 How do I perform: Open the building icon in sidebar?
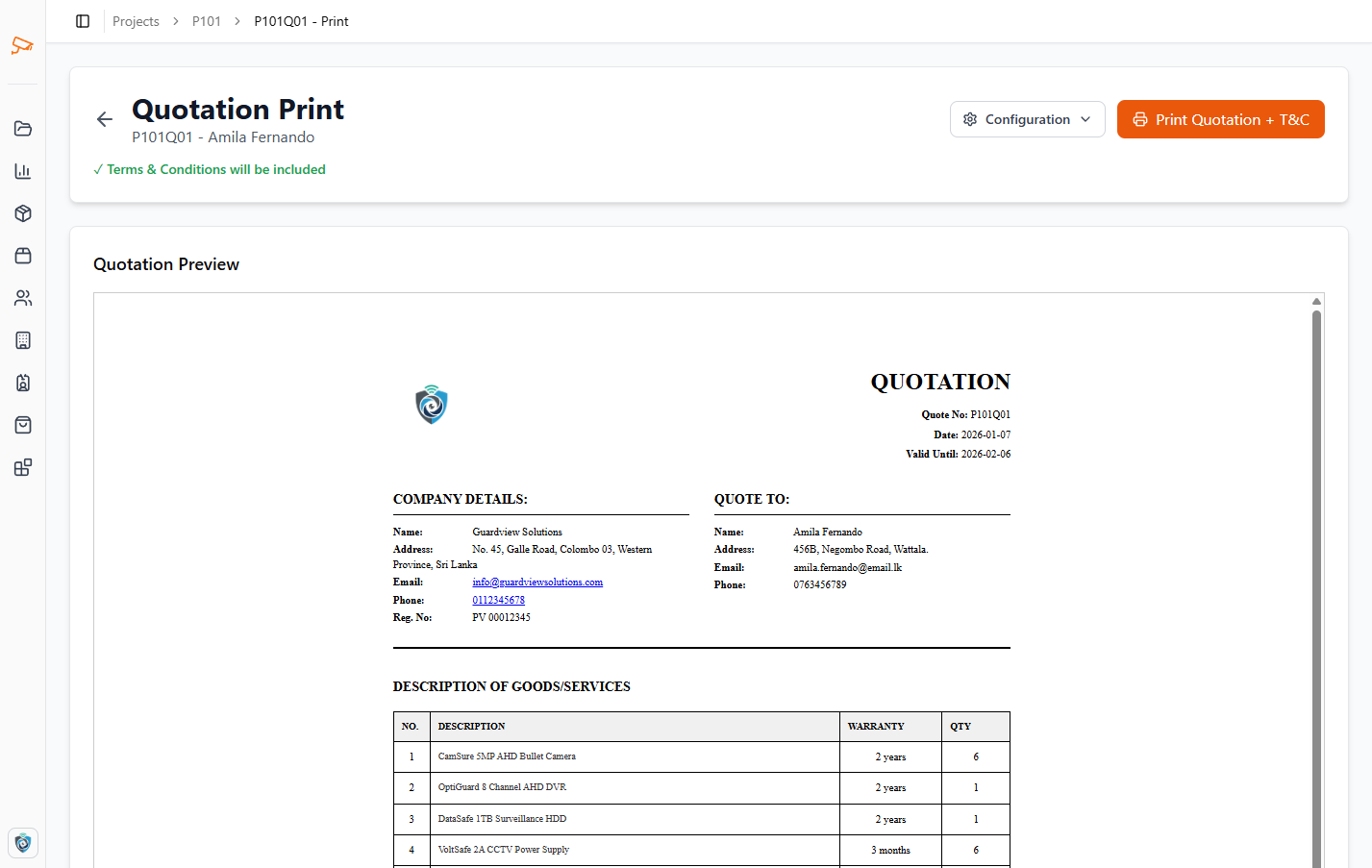[23, 340]
